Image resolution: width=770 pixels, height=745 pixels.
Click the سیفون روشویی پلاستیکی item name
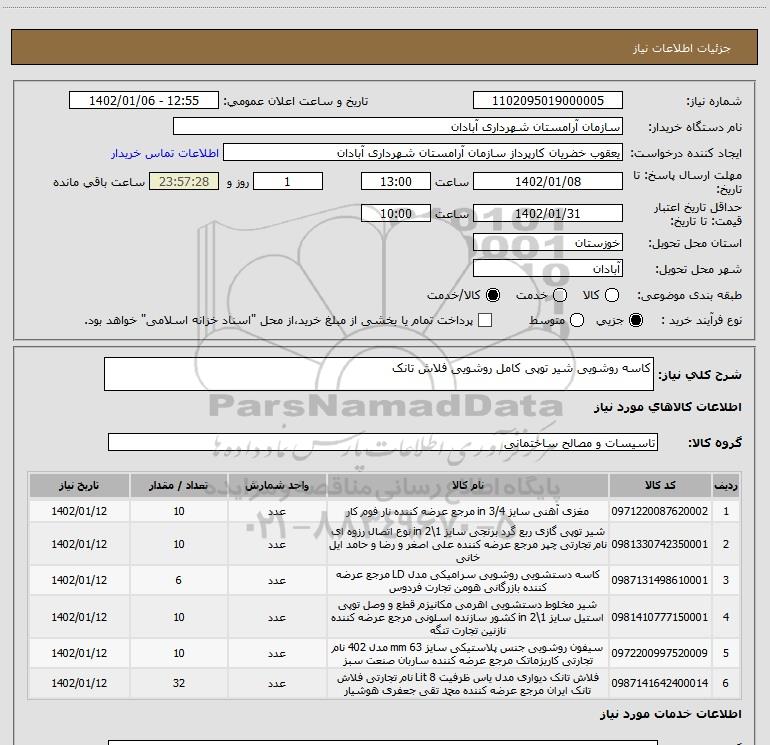pos(468,654)
